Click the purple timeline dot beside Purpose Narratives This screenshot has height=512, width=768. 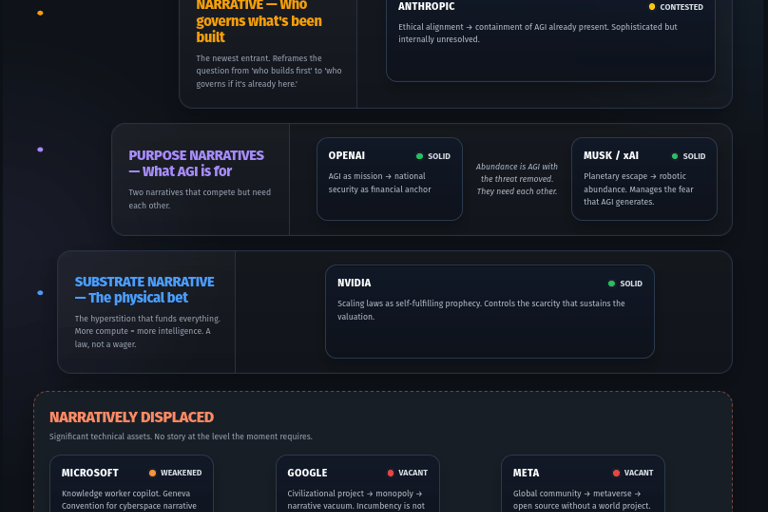point(40,149)
